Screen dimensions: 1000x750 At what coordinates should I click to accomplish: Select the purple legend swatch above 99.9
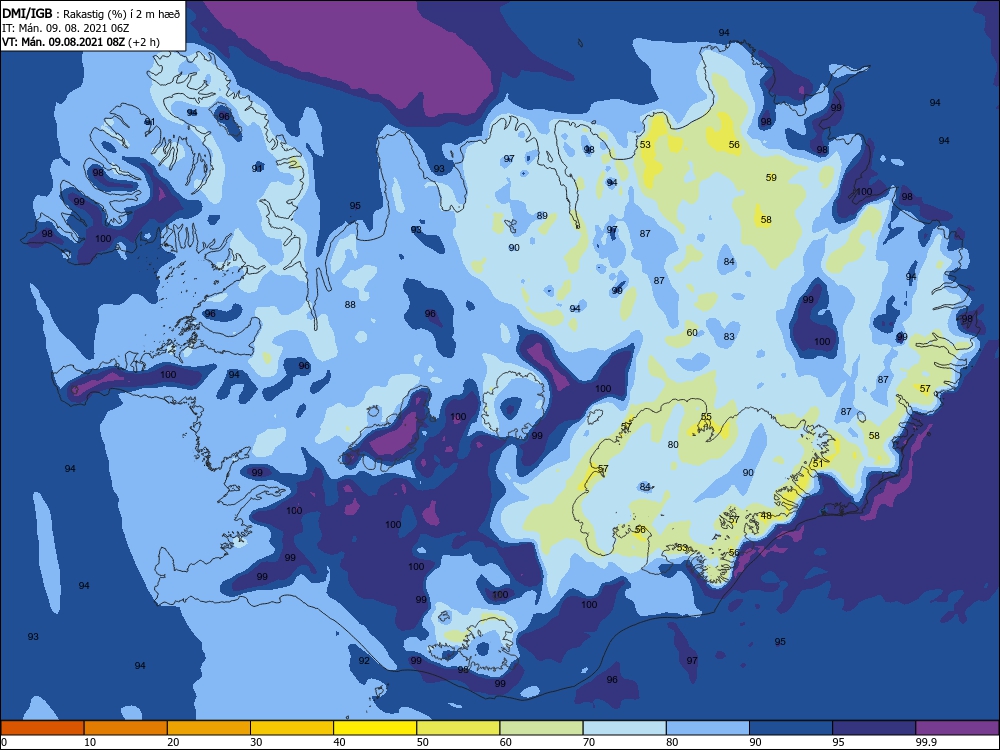point(957,728)
